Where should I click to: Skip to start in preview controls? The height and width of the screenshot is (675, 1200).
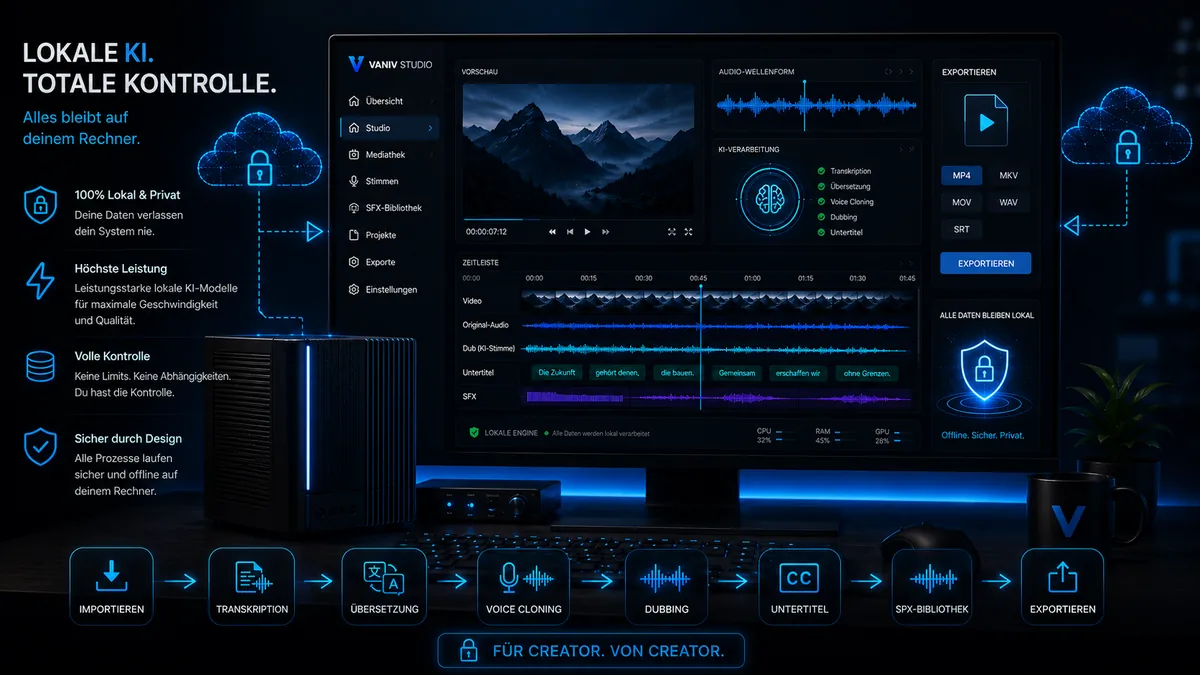click(x=570, y=231)
